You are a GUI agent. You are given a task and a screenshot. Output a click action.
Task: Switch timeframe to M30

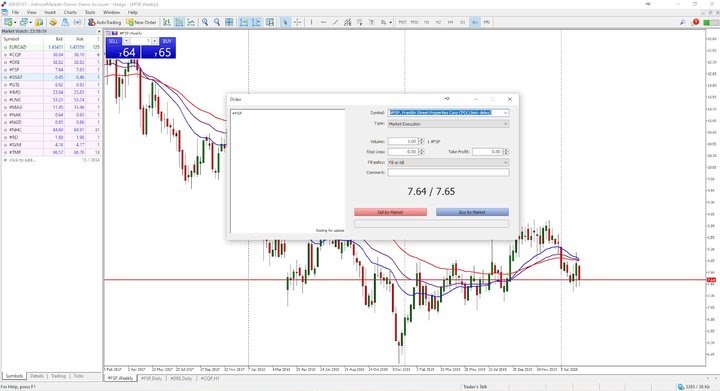[414, 22]
